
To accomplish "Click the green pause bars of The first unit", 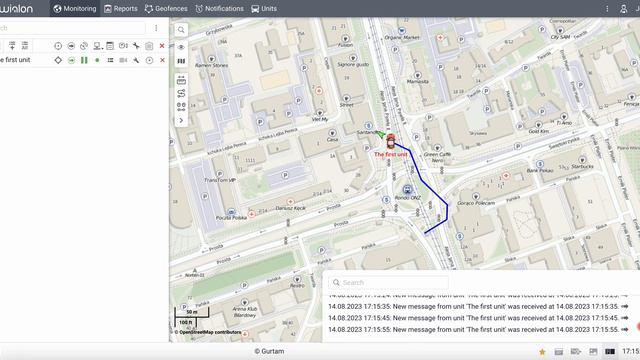I will click(x=84, y=60).
